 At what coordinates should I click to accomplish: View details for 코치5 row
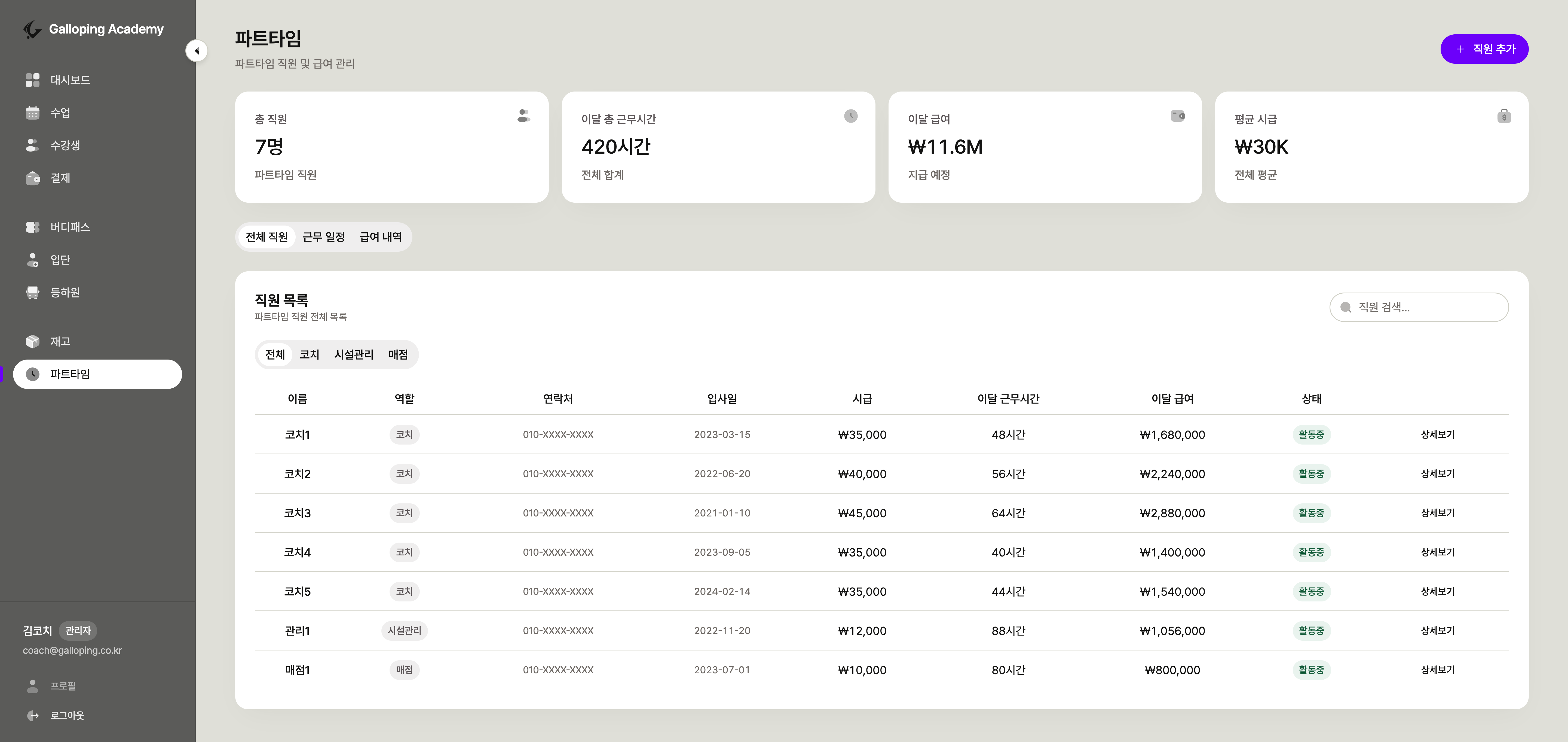tap(1438, 592)
